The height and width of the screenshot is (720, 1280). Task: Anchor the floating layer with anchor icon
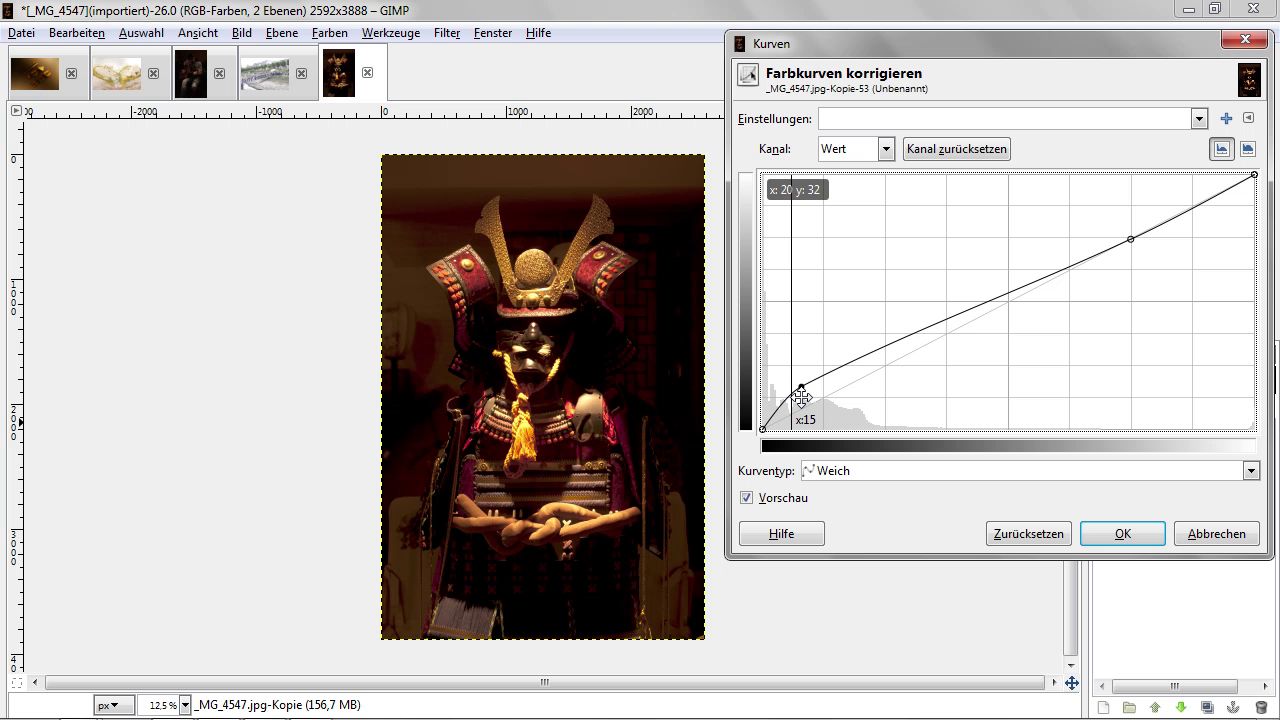pos(1233,708)
